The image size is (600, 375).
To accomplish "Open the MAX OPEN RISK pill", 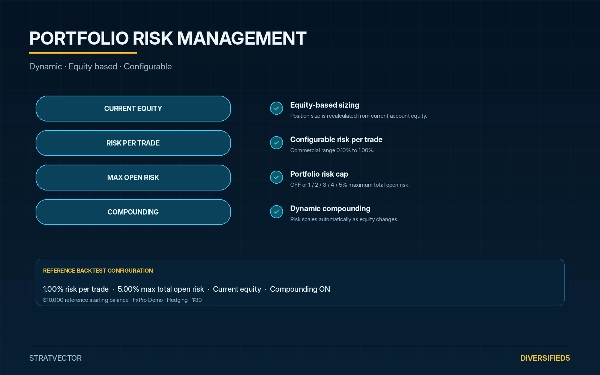I will (133, 178).
